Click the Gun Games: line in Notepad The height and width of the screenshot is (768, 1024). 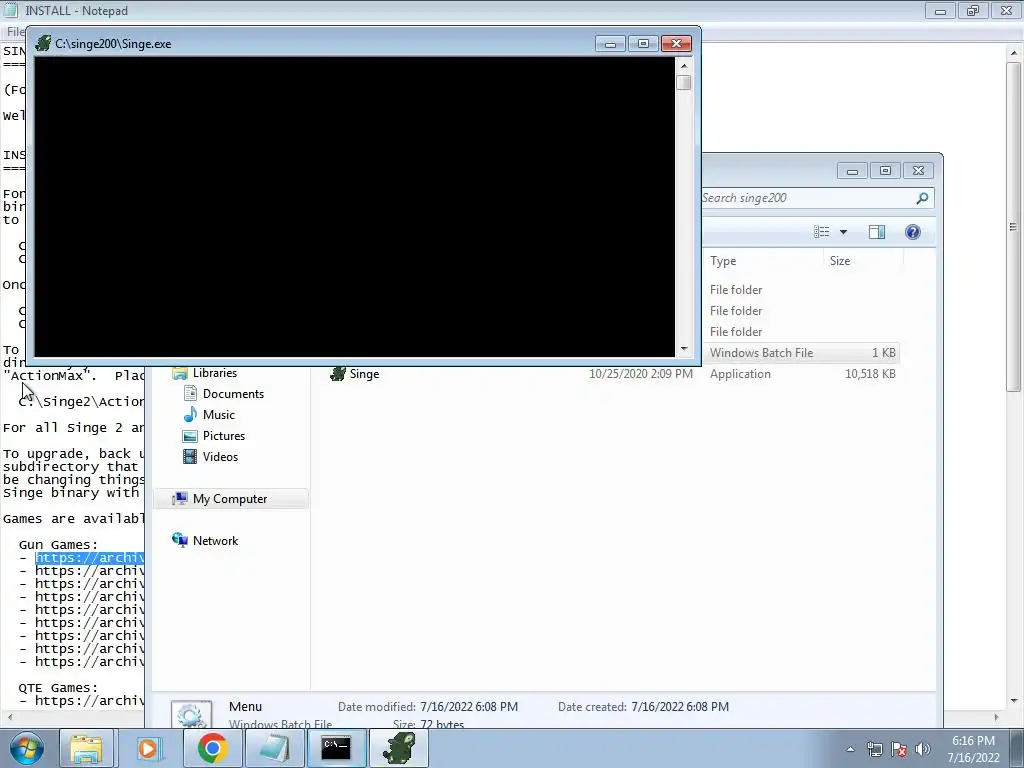[x=58, y=545]
